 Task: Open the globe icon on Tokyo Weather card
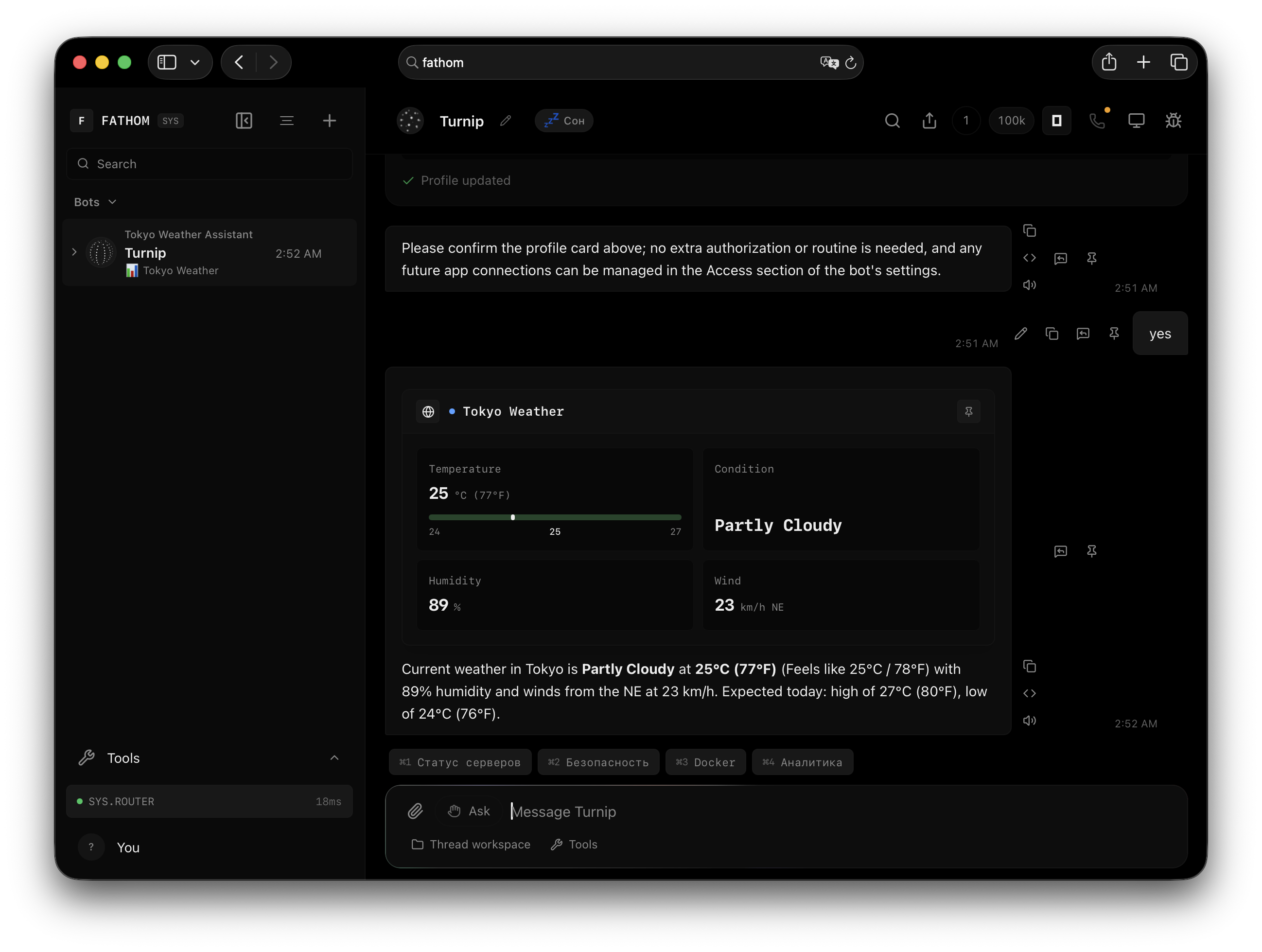[x=428, y=411]
